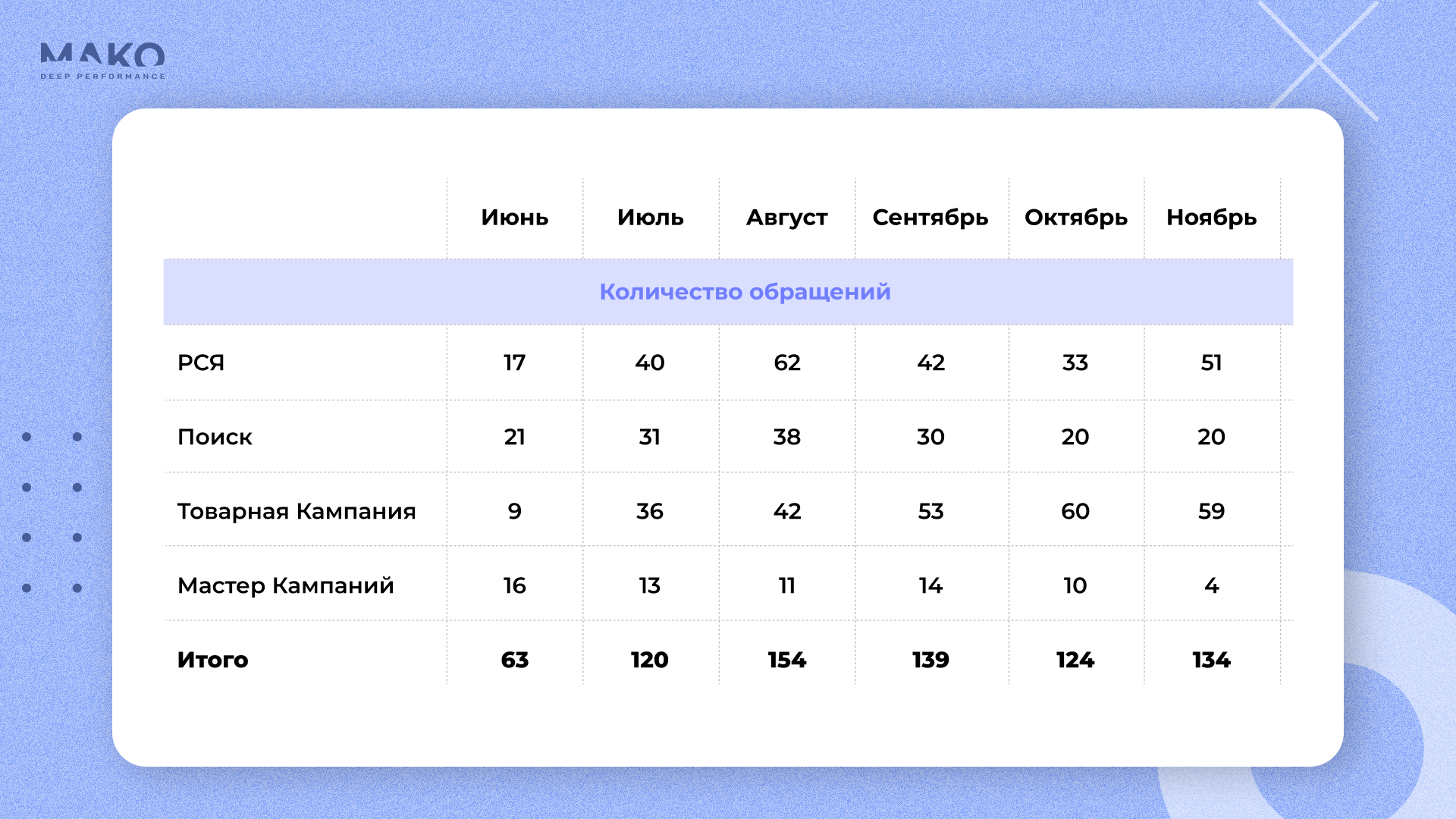Image resolution: width=1456 pixels, height=819 pixels.
Task: Select the Итого row label
Action: pyautogui.click(x=212, y=660)
